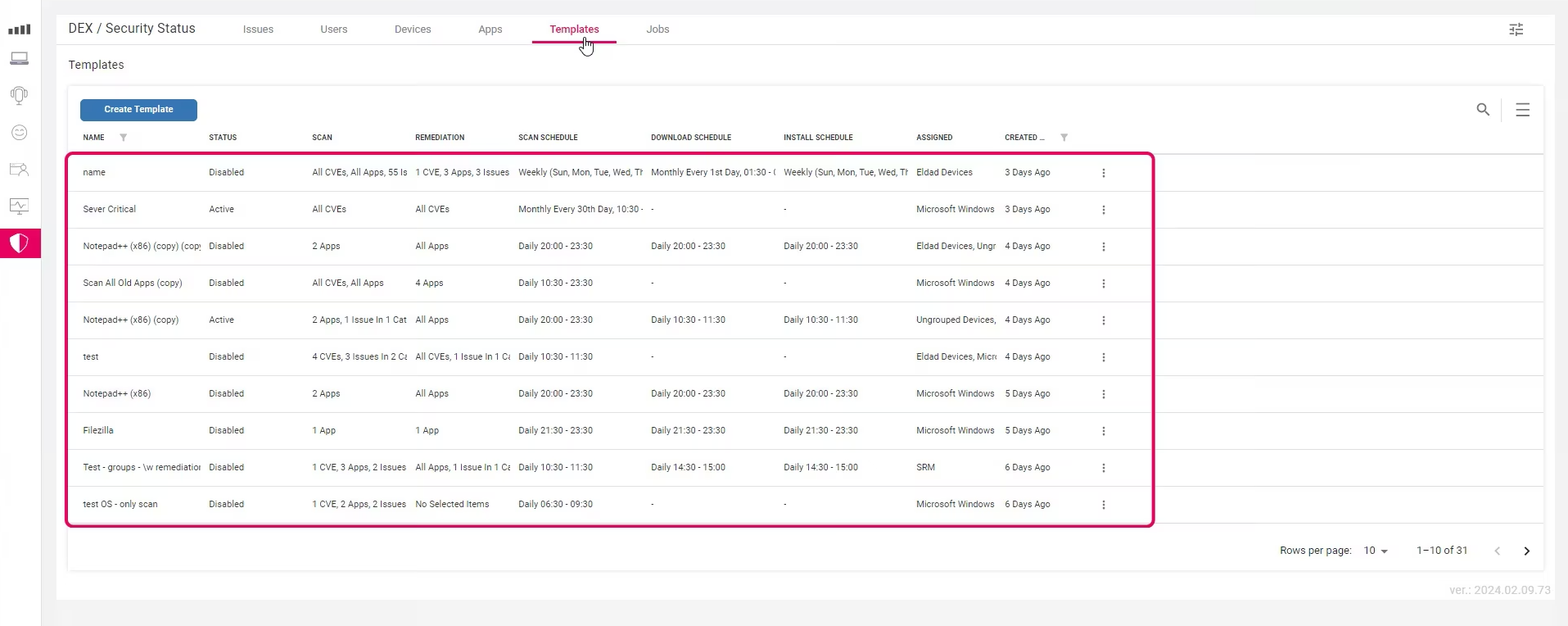Click 'Daily 06:30 - 09:30' scan schedule cell

555,505
